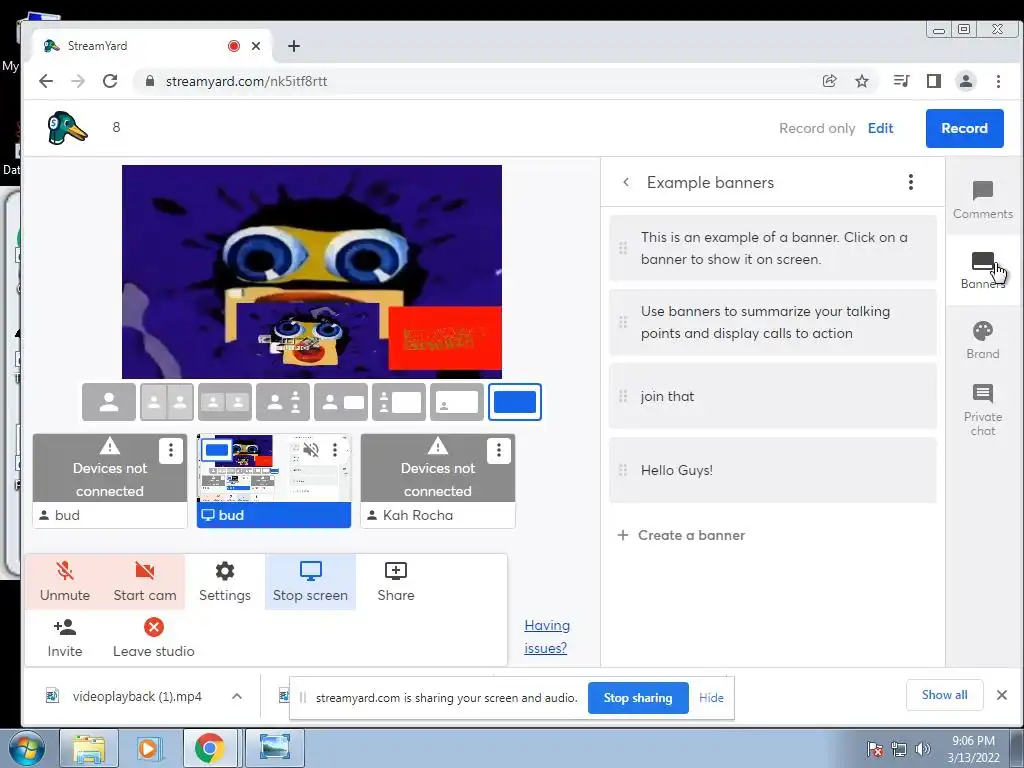Open the Having issues? link

pyautogui.click(x=547, y=637)
